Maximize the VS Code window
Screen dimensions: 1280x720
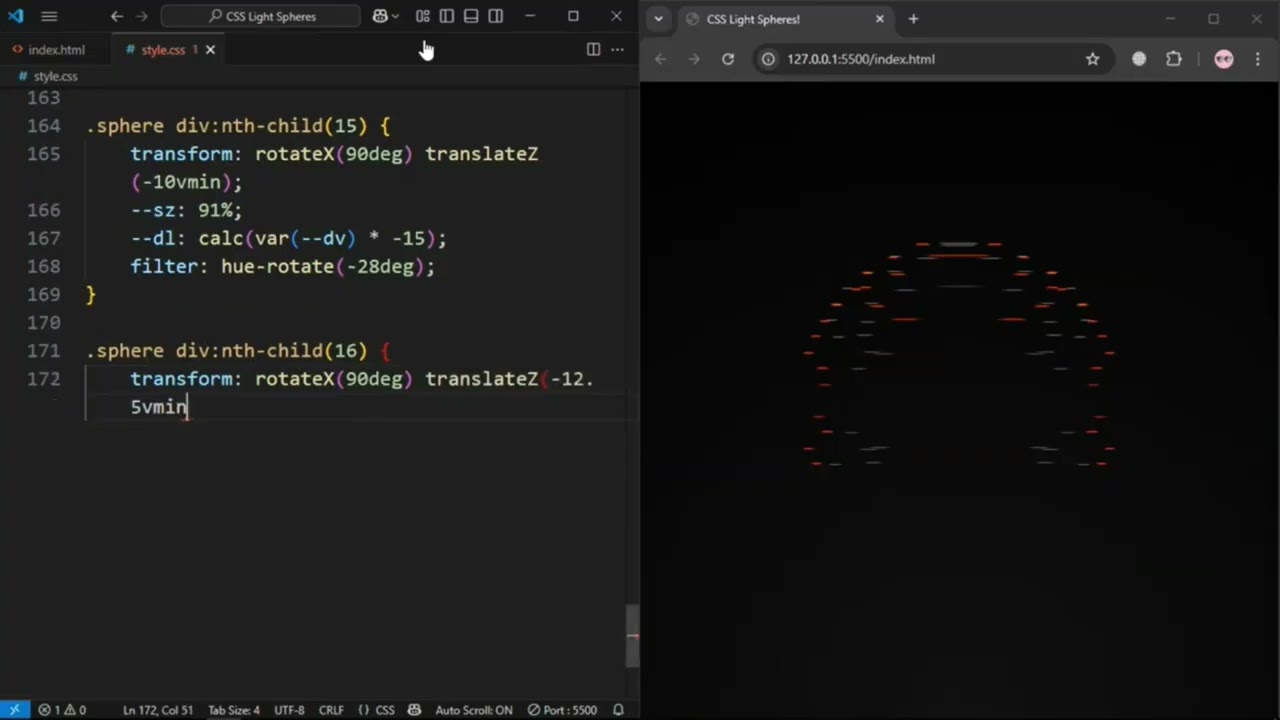click(x=573, y=16)
